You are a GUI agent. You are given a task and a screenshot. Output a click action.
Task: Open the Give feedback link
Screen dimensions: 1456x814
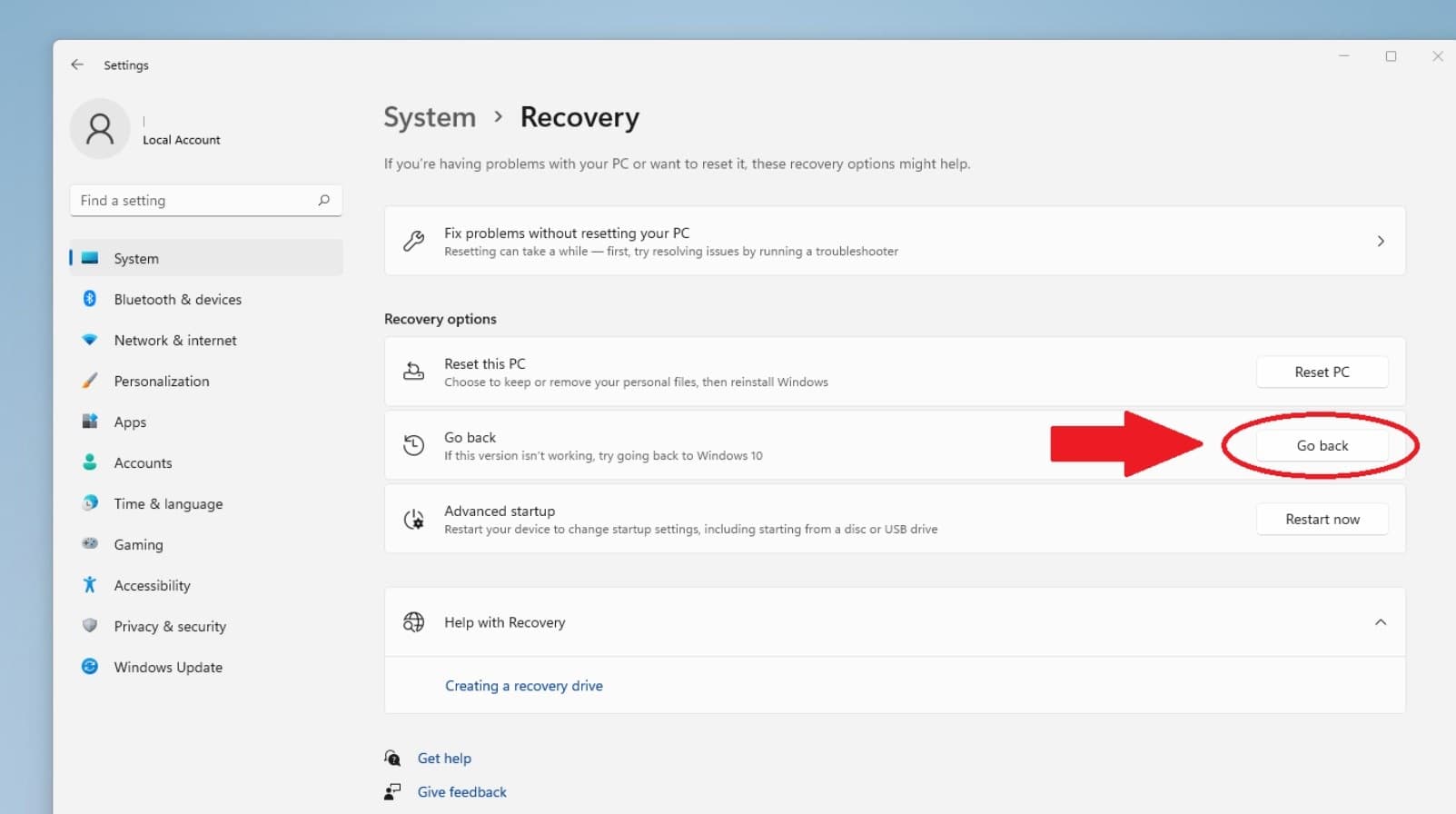click(461, 792)
